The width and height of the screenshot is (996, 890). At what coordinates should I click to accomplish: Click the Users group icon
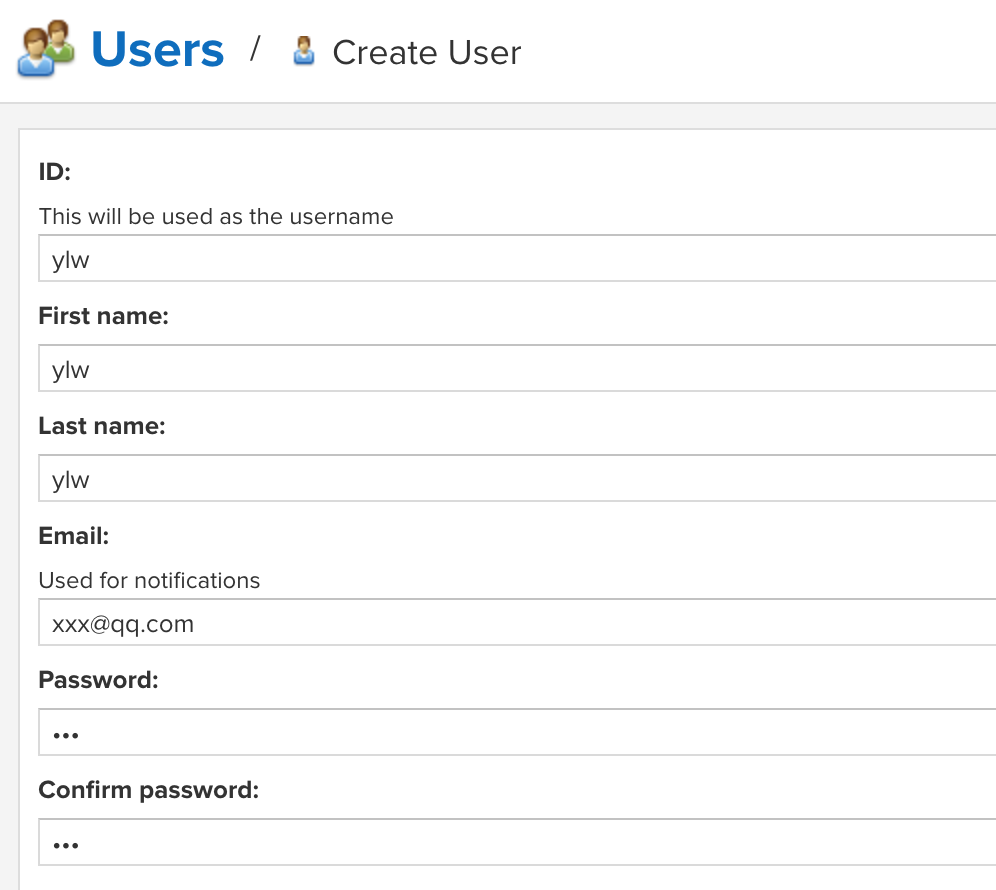(x=46, y=49)
